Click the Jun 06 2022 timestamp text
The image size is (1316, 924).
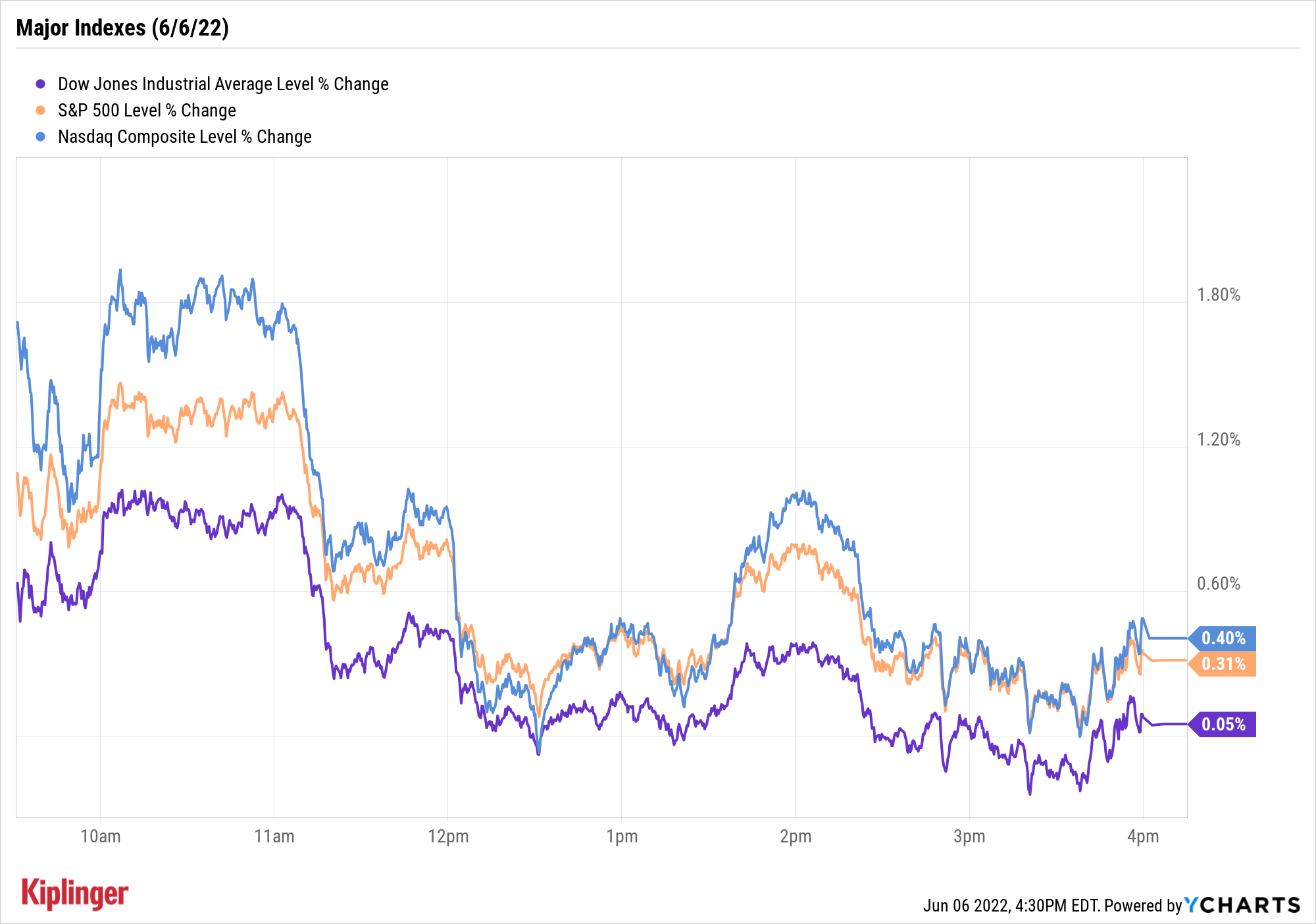tap(1011, 906)
